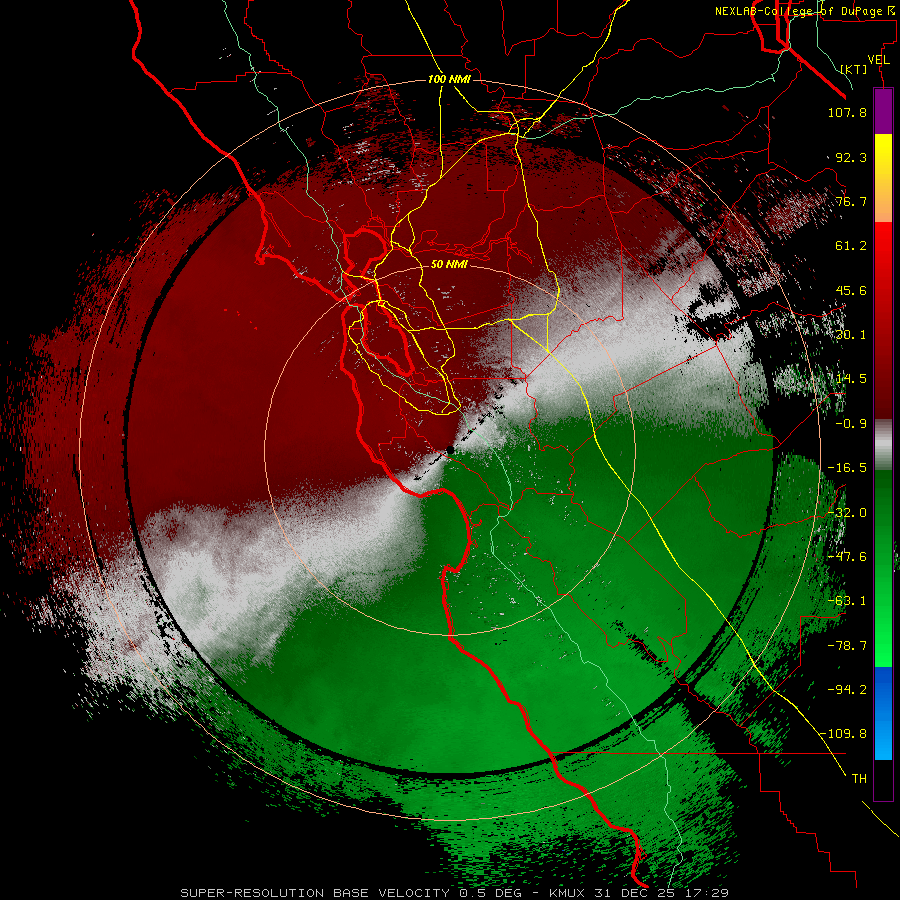Select the 14.5 velocity scale value

(851, 379)
